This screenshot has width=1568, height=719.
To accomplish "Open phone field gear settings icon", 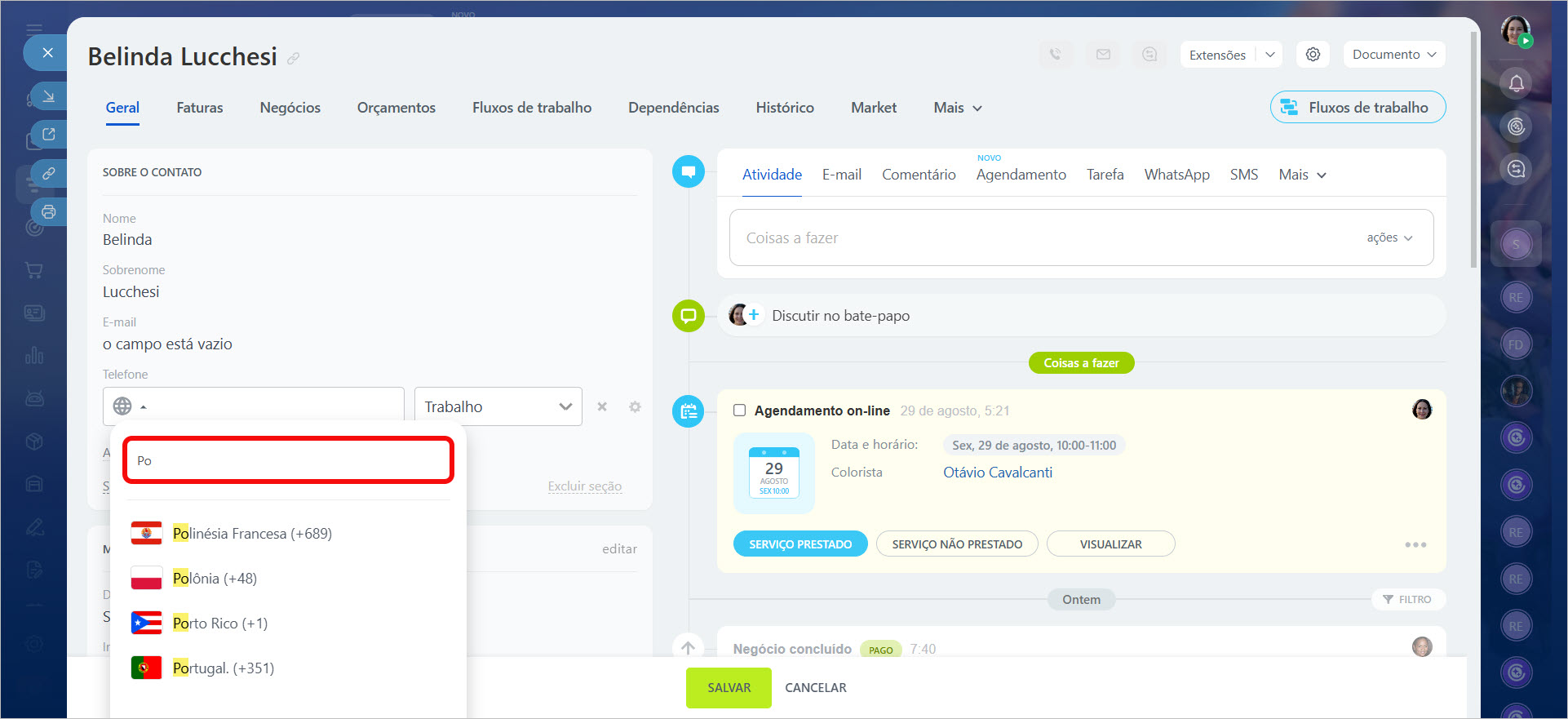I will pyautogui.click(x=635, y=406).
